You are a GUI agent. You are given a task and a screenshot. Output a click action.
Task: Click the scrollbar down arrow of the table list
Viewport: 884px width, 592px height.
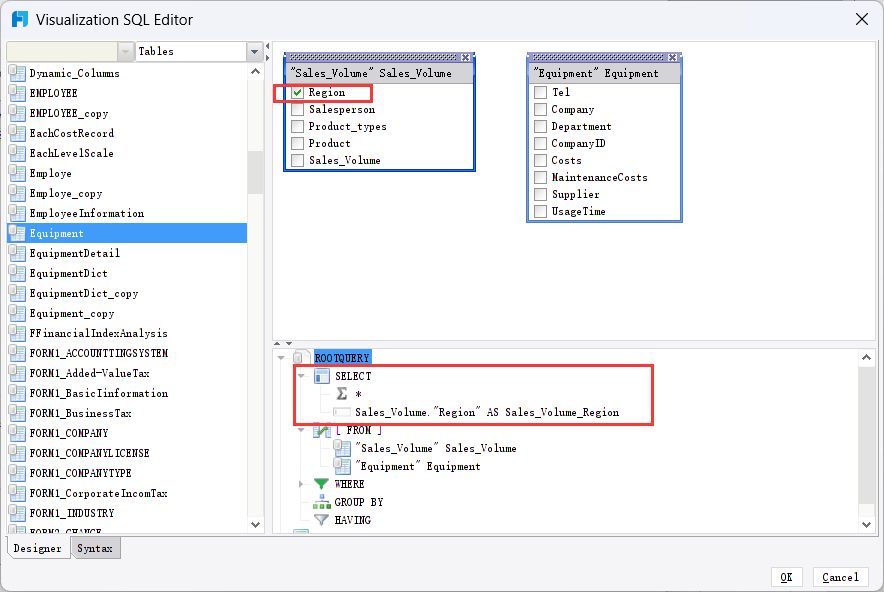pyautogui.click(x=256, y=524)
